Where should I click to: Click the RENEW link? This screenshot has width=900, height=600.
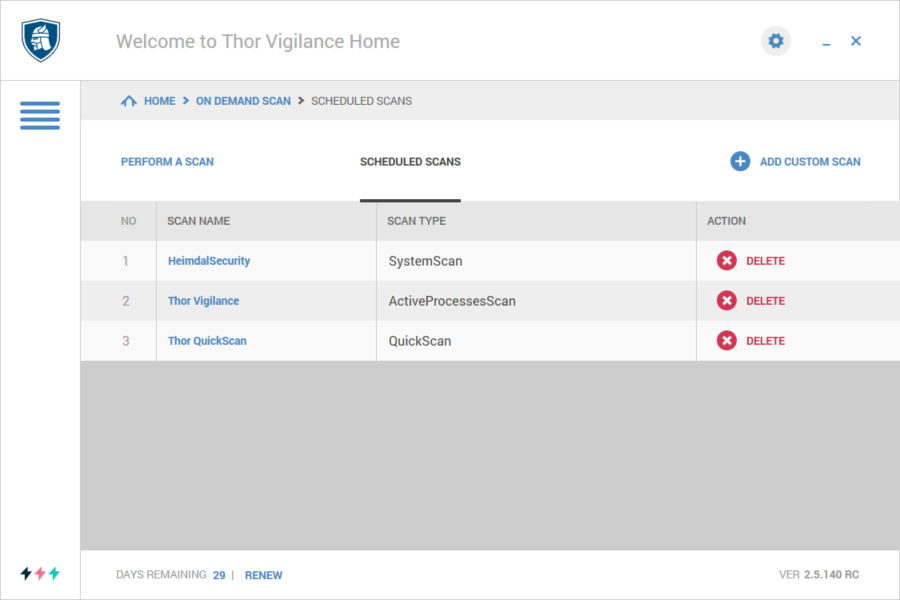263,575
